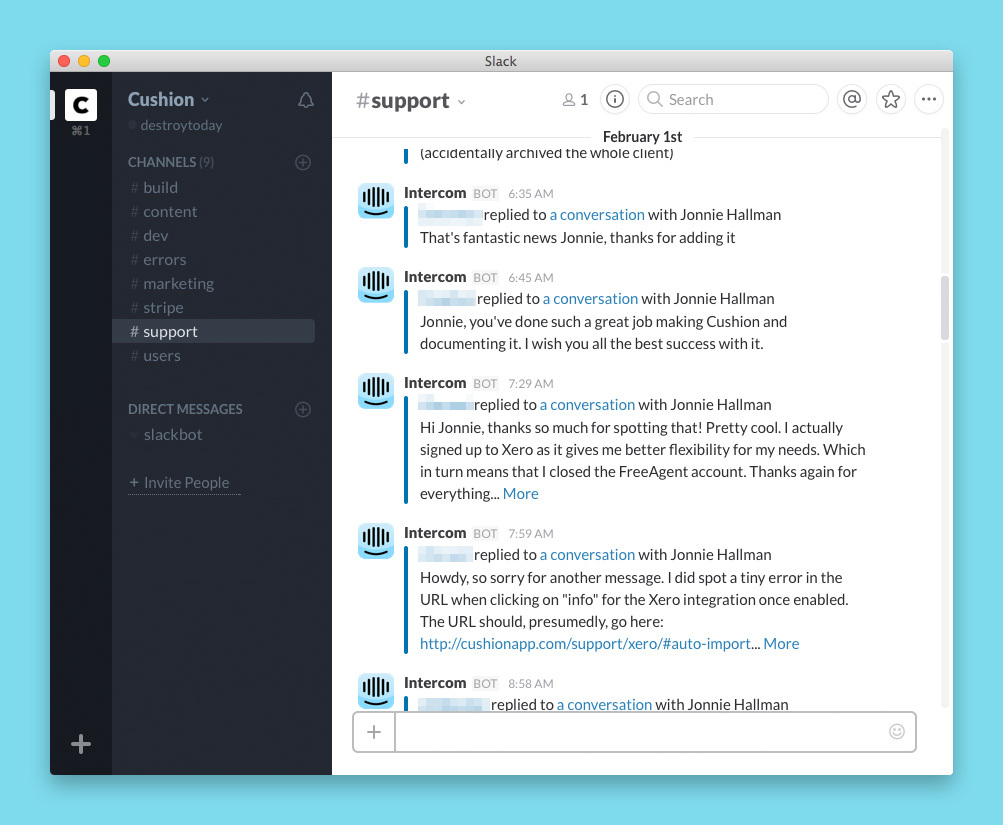Open the mentions @ icon

click(852, 99)
